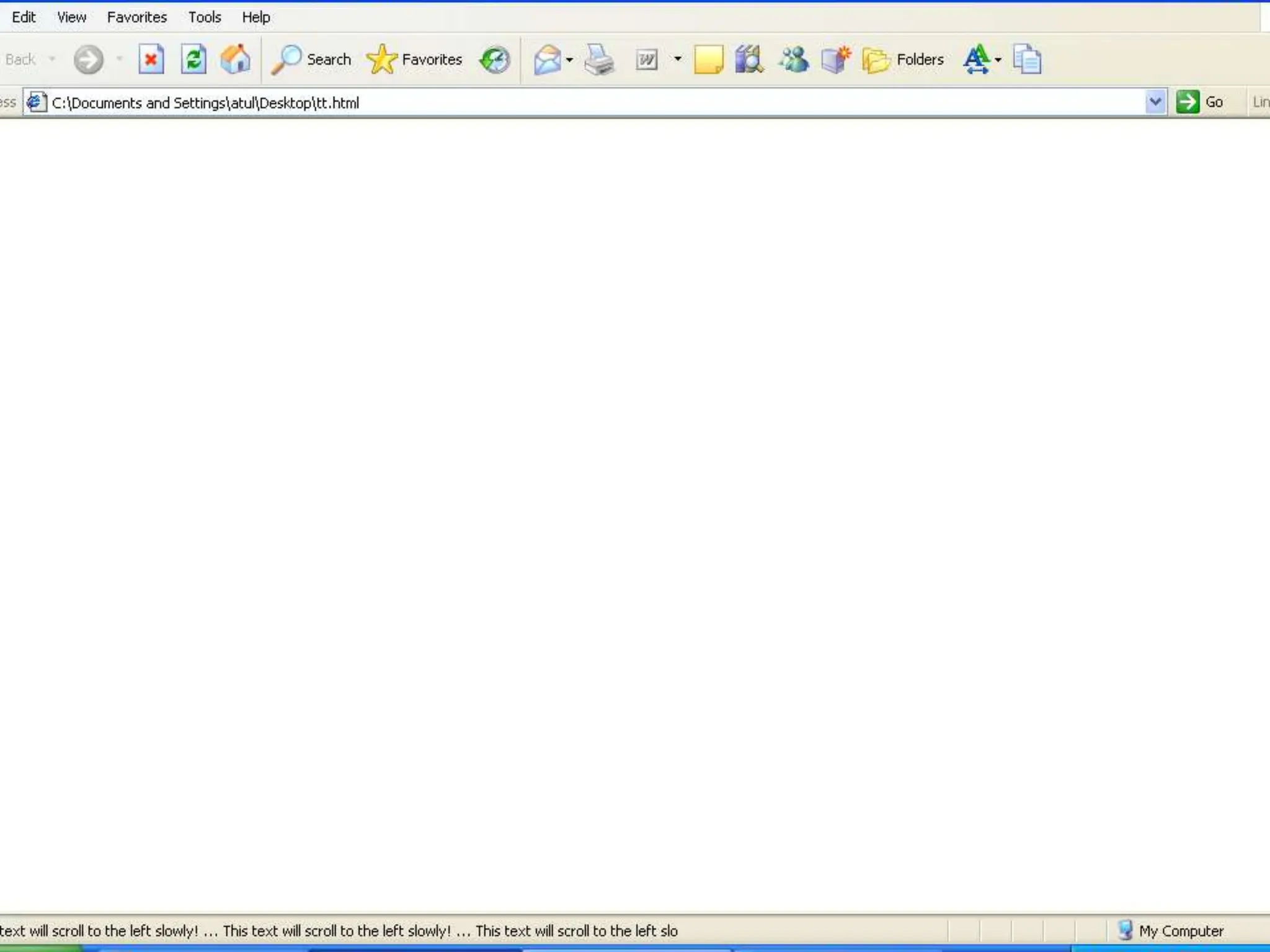Open the View menu
This screenshot has height=952, width=1270.
pyautogui.click(x=71, y=17)
